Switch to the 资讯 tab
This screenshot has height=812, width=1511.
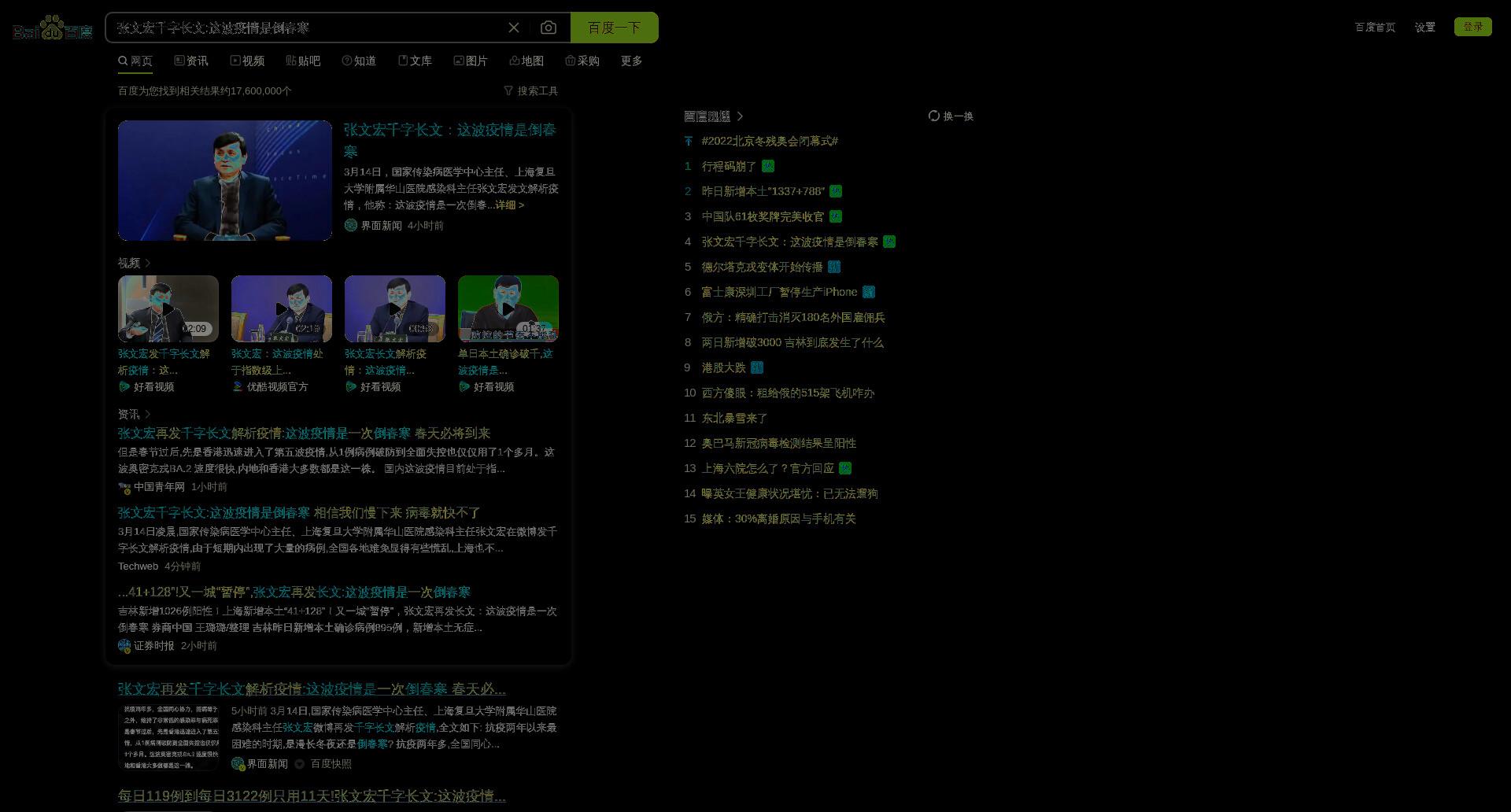pyautogui.click(x=191, y=61)
